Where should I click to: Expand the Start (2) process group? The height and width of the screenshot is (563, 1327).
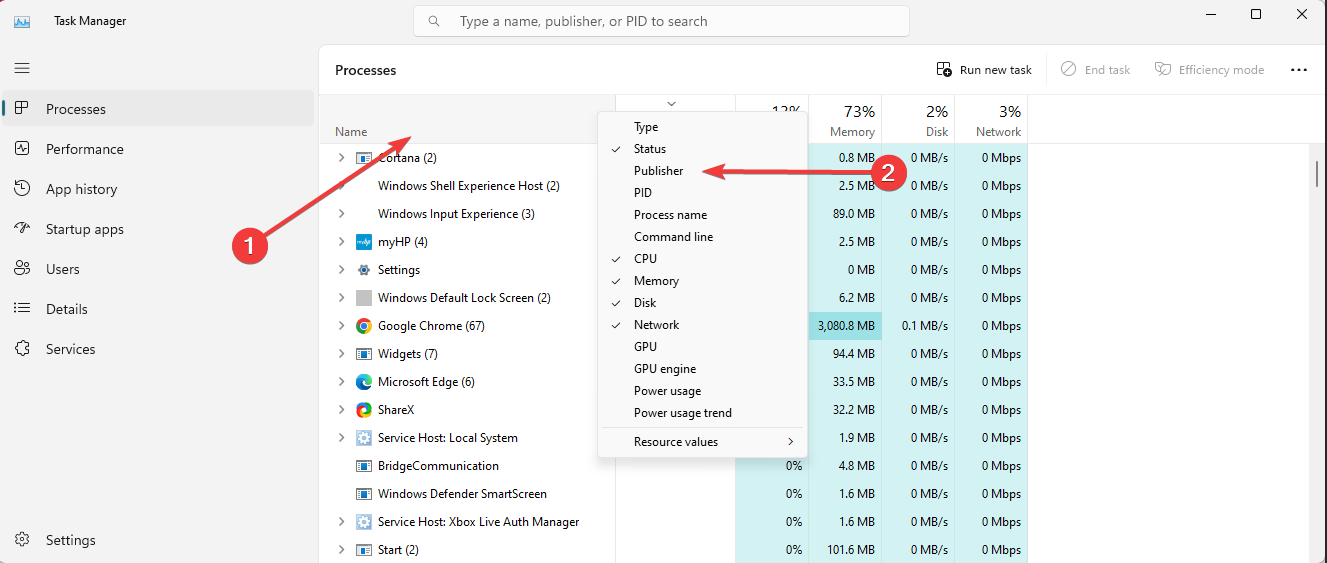341,550
